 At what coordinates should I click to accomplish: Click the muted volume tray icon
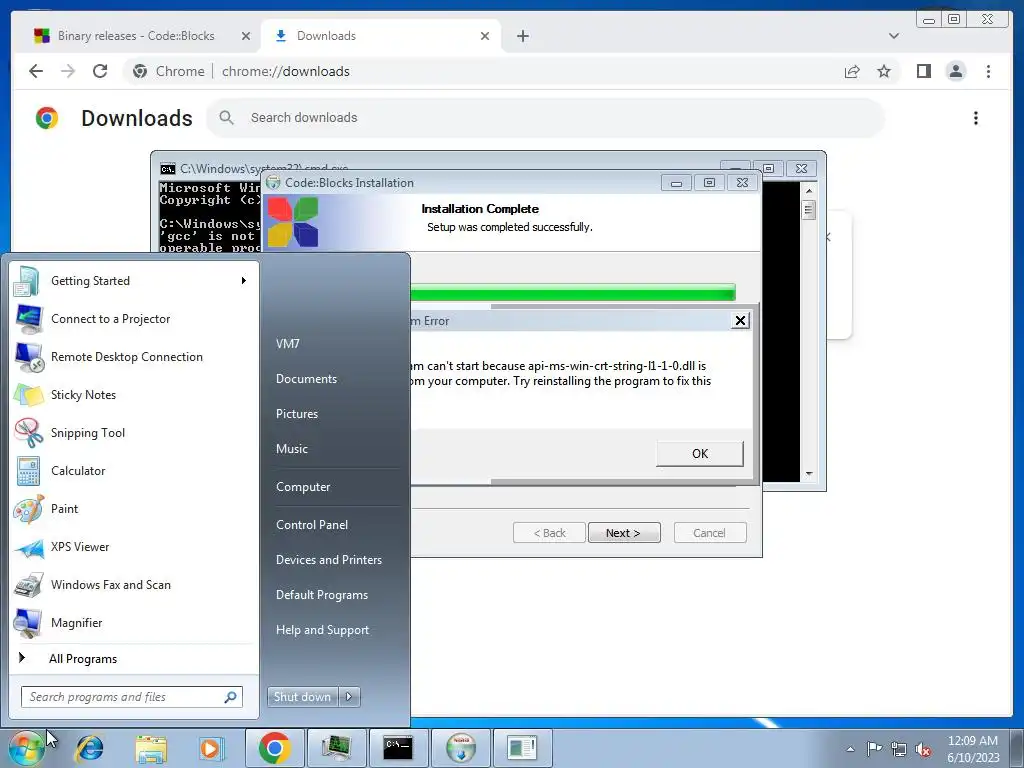[x=923, y=749]
